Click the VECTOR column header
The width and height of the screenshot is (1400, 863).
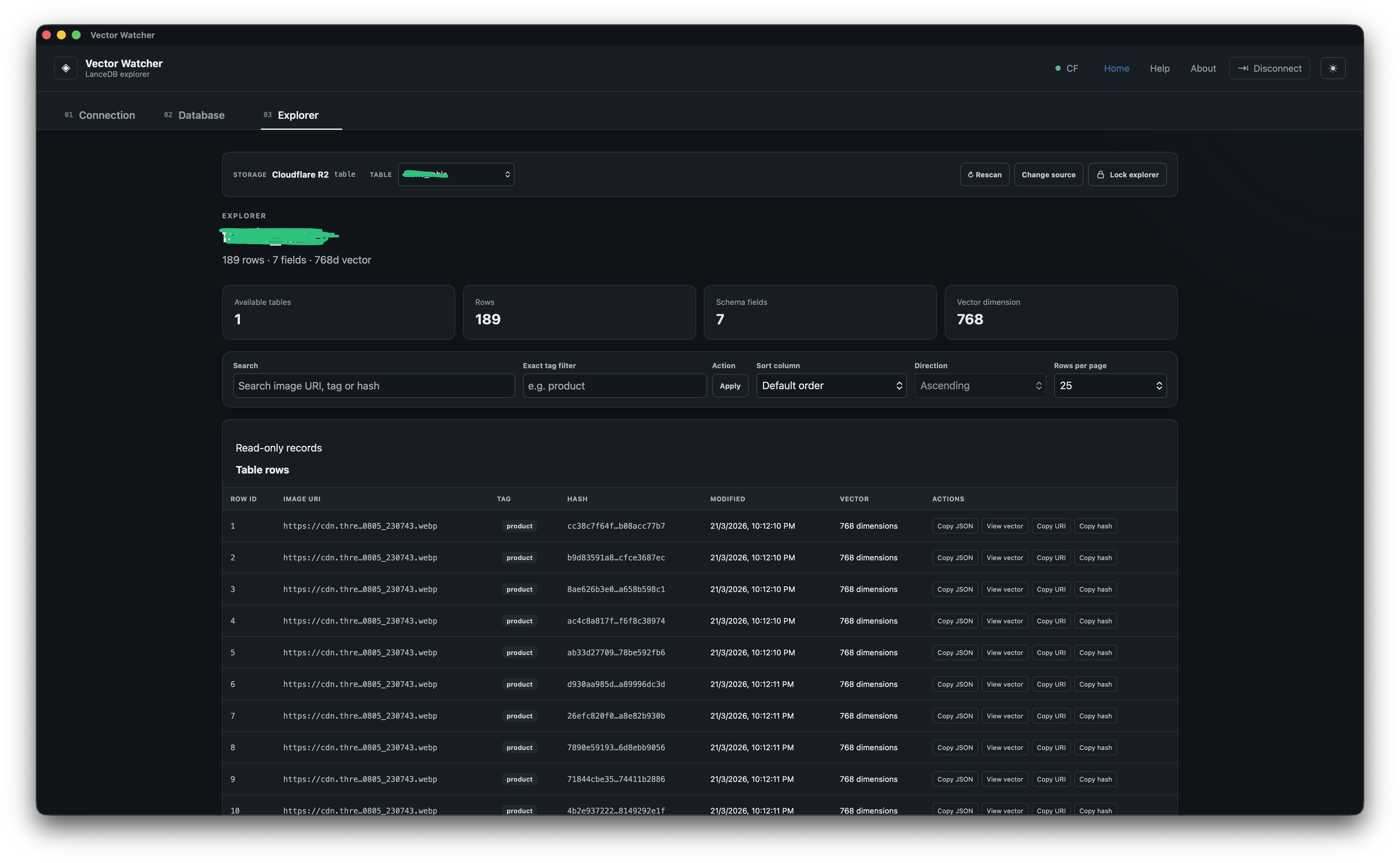pyautogui.click(x=854, y=499)
